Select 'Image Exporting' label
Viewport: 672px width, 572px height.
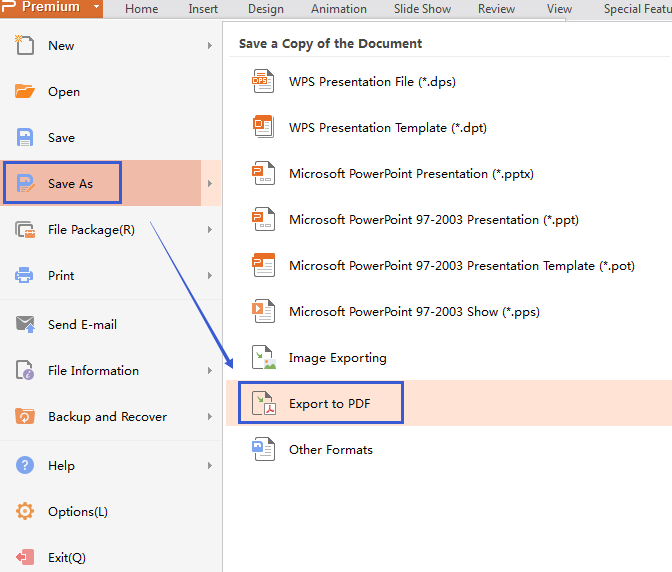pyautogui.click(x=338, y=358)
